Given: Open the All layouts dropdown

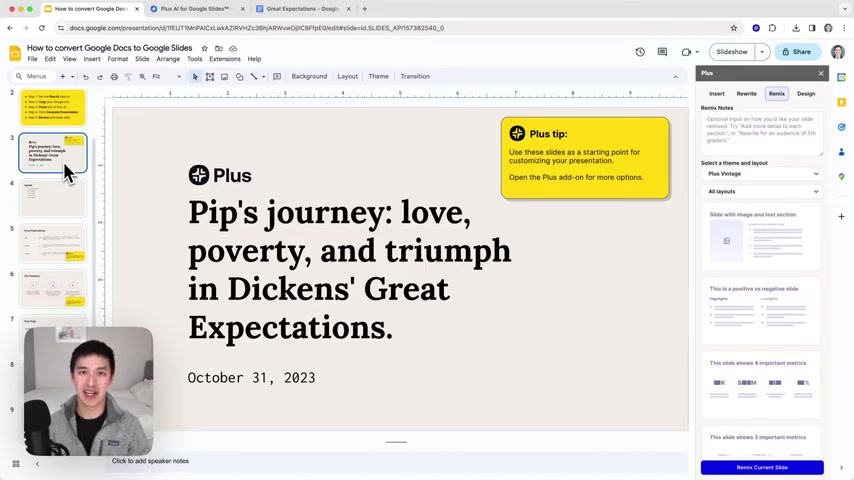Looking at the screenshot, I should pos(762,191).
